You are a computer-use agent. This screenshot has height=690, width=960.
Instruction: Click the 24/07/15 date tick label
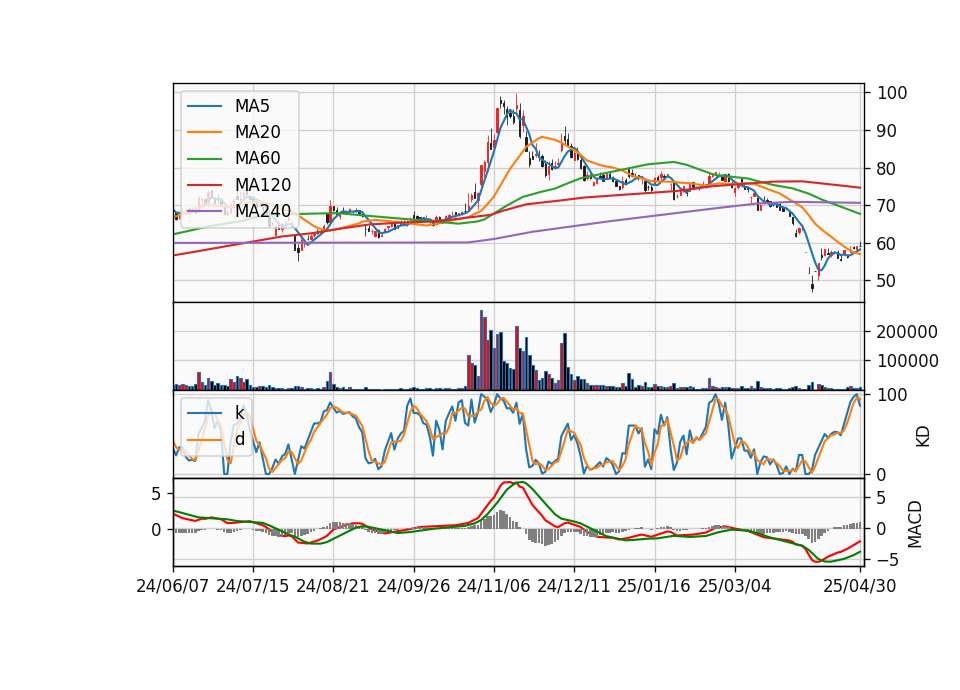tap(253, 586)
